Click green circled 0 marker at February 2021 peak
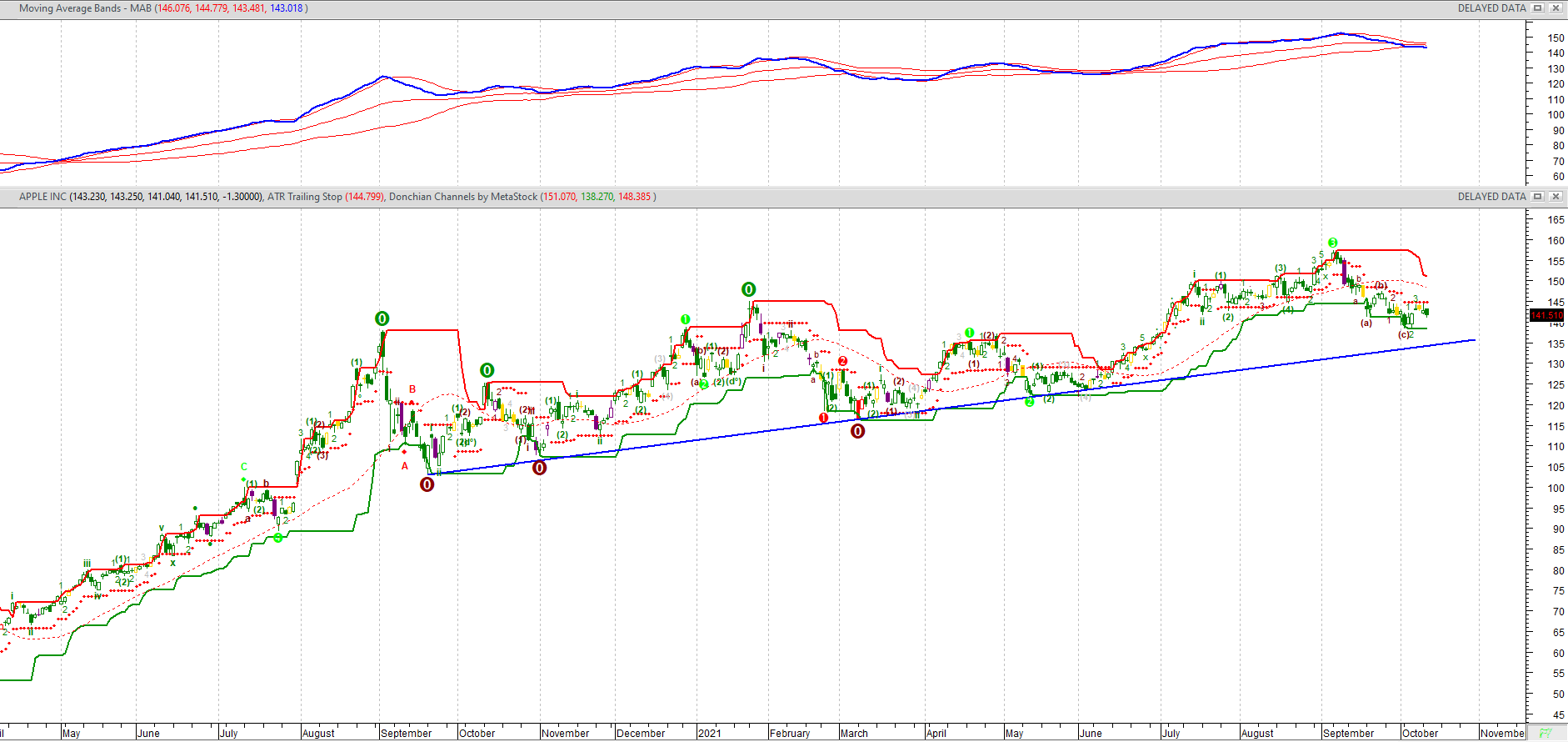This screenshot has width=1568, height=742. pos(748,289)
